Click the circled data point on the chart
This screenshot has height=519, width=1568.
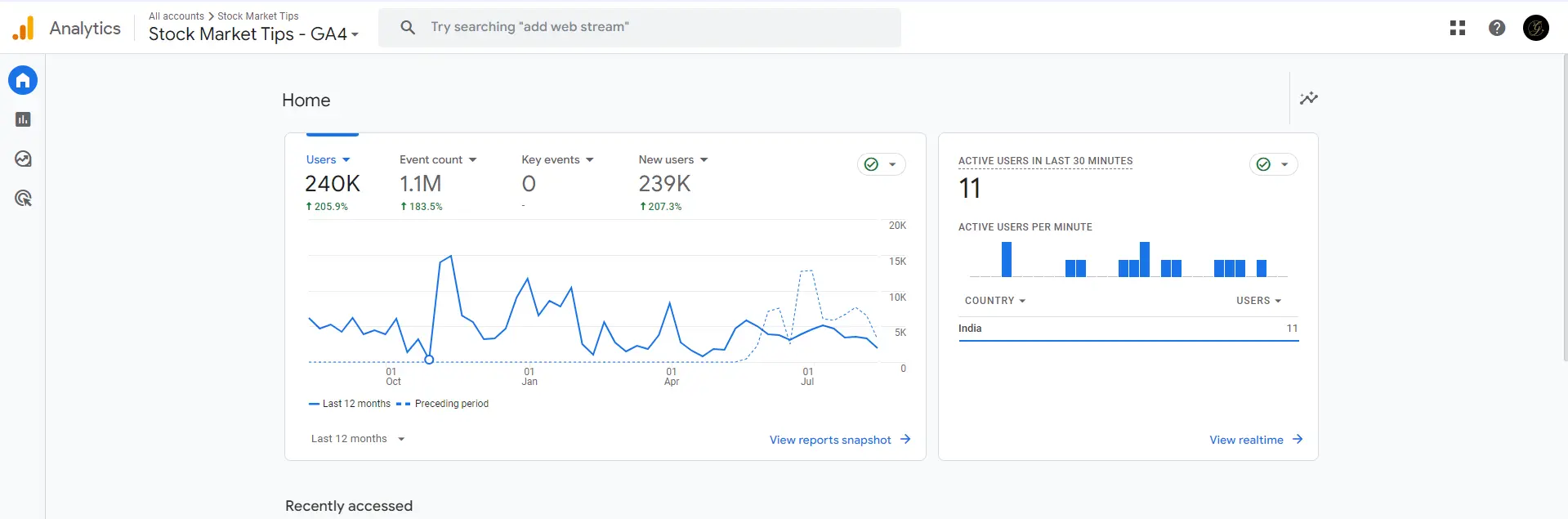coord(429,360)
